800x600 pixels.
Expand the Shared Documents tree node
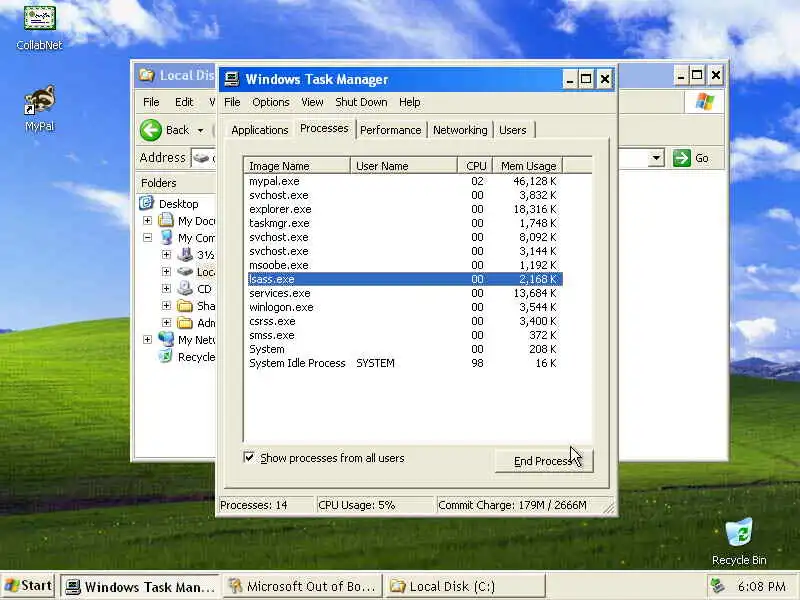(166, 306)
